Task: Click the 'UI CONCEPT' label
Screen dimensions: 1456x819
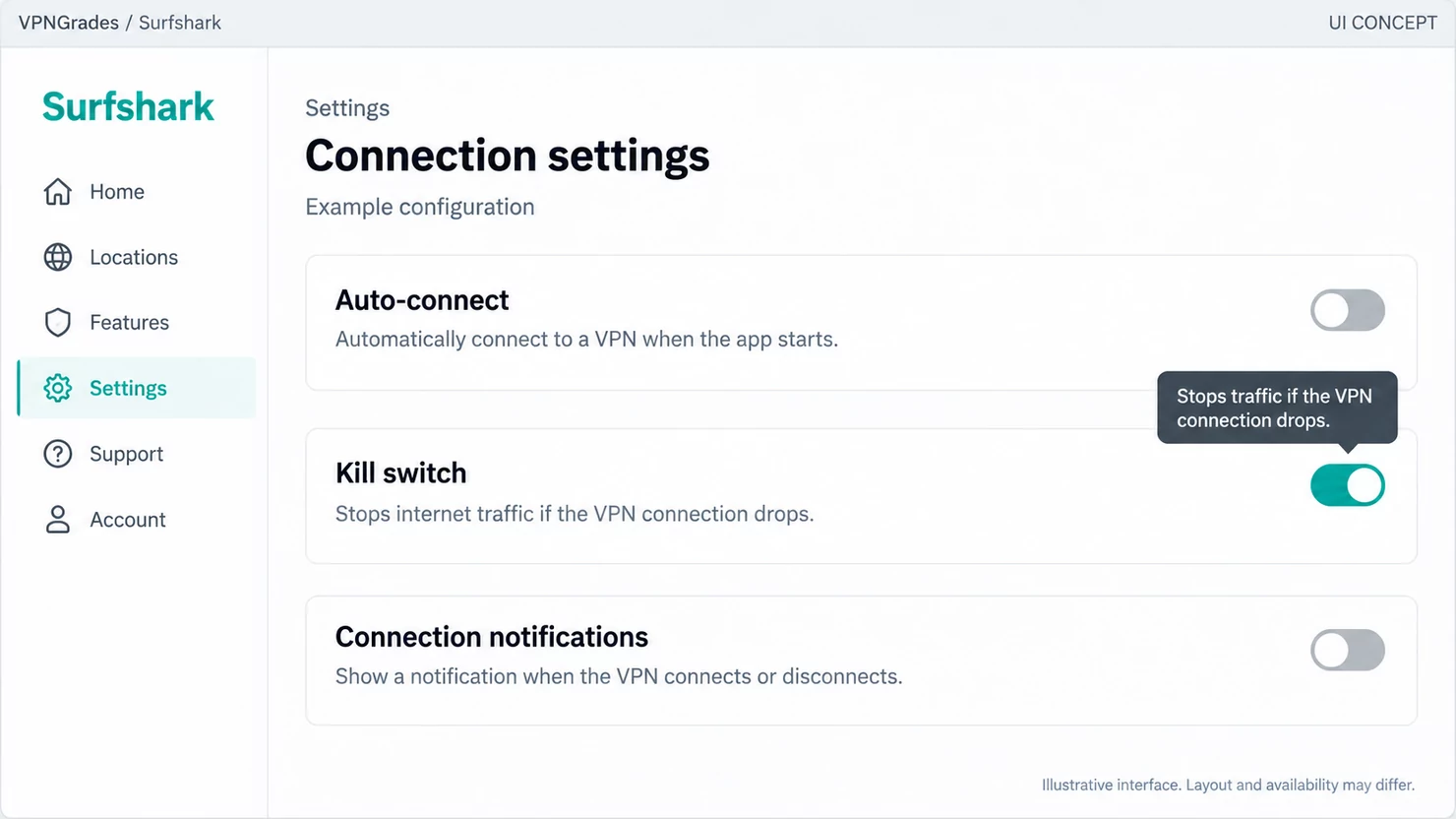Action: click(x=1382, y=23)
